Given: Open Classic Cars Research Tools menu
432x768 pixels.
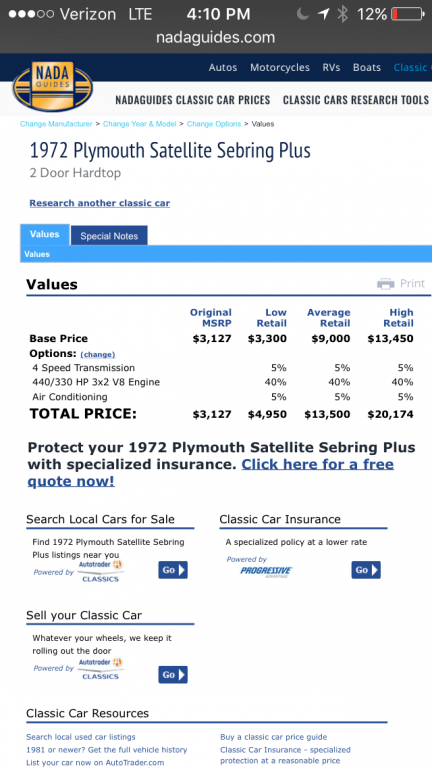Looking at the screenshot, I should point(356,100).
